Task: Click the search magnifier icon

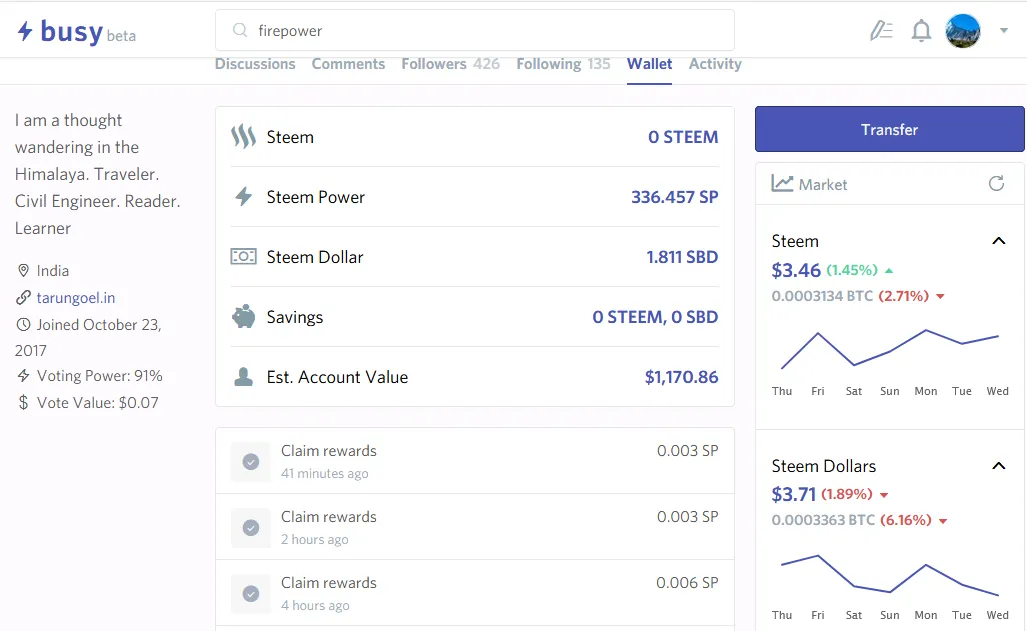Action: point(240,30)
